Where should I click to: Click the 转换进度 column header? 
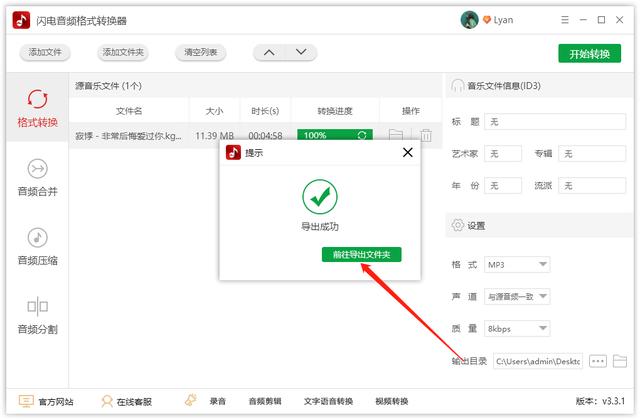[x=335, y=111]
